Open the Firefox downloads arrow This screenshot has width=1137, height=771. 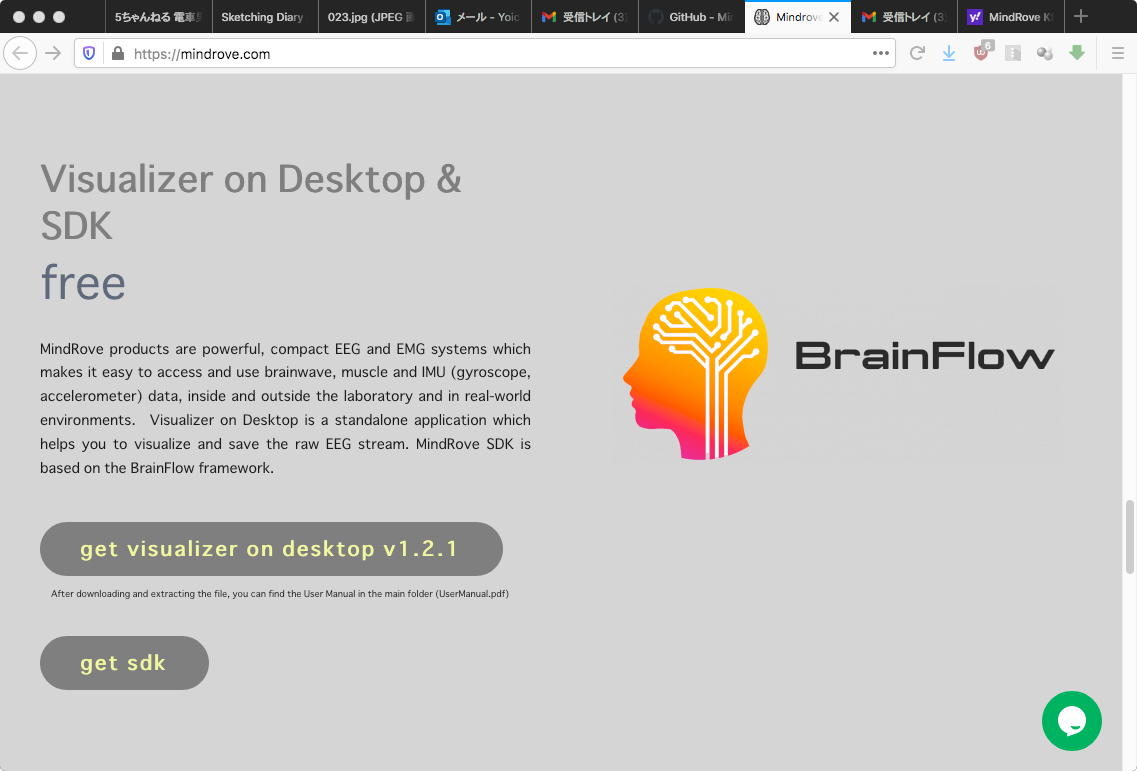tap(948, 53)
